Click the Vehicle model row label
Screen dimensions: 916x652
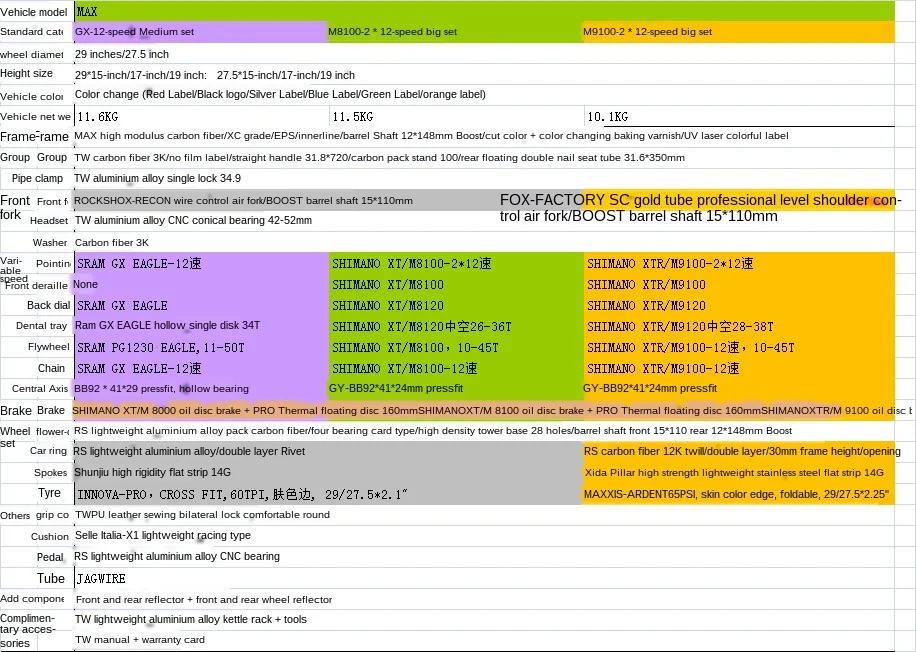coord(34,12)
